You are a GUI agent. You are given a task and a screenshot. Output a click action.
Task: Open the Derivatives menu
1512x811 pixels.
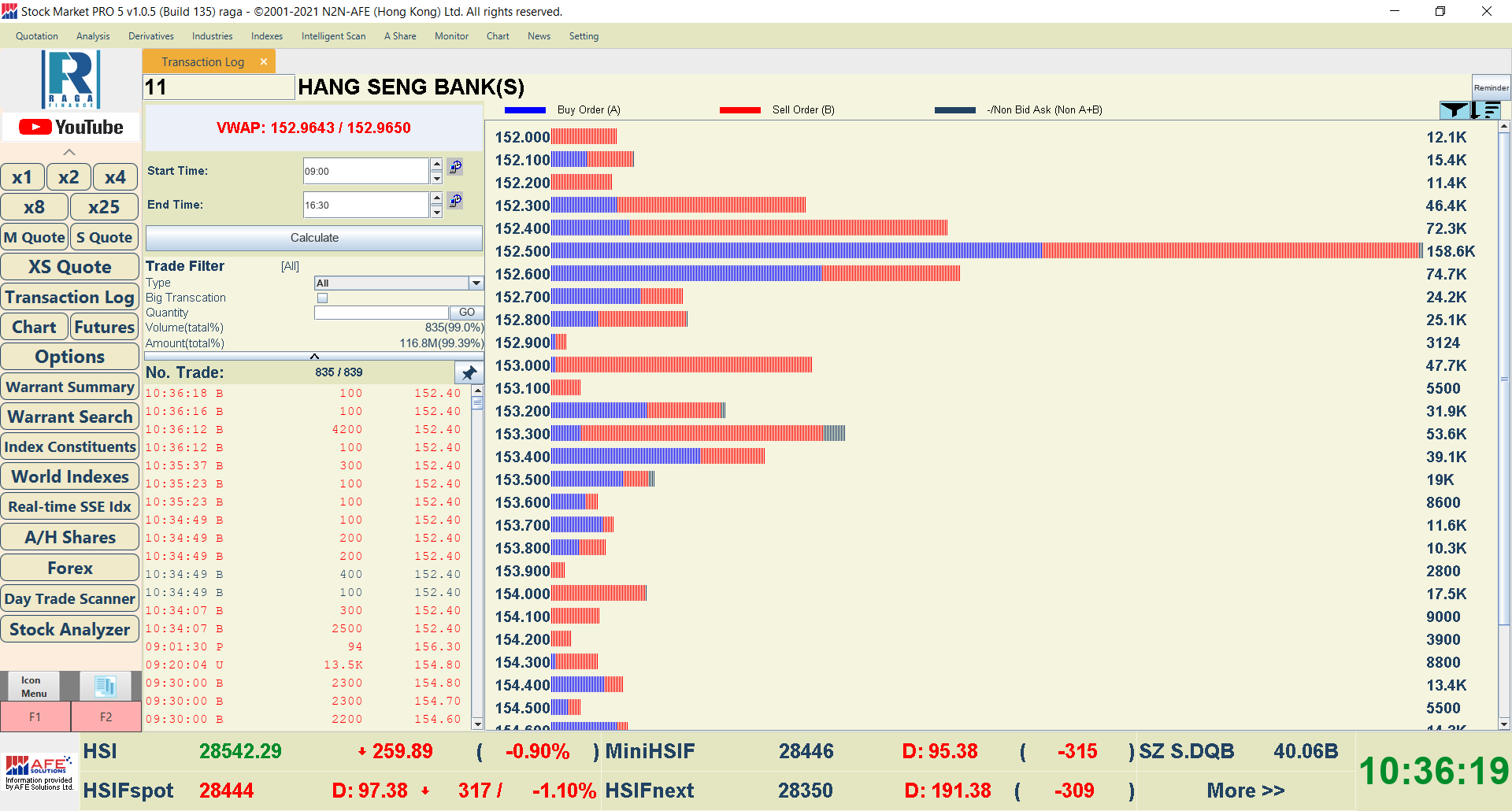(x=150, y=36)
